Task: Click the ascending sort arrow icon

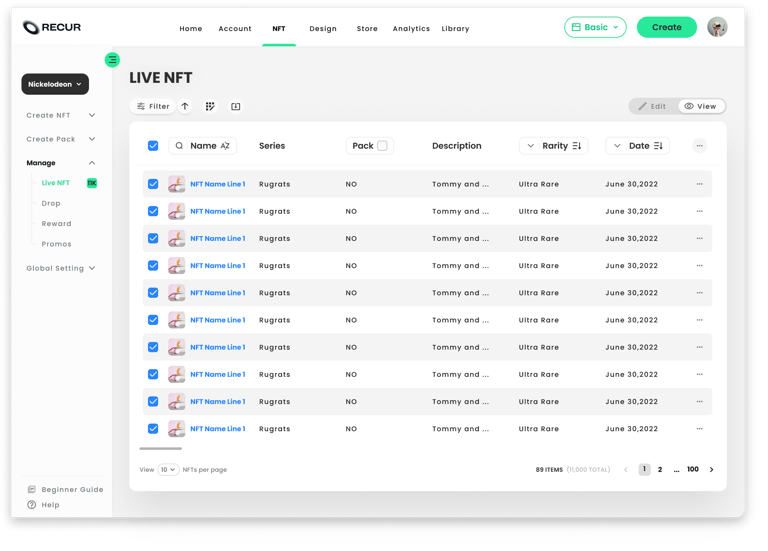Action: coord(185,106)
